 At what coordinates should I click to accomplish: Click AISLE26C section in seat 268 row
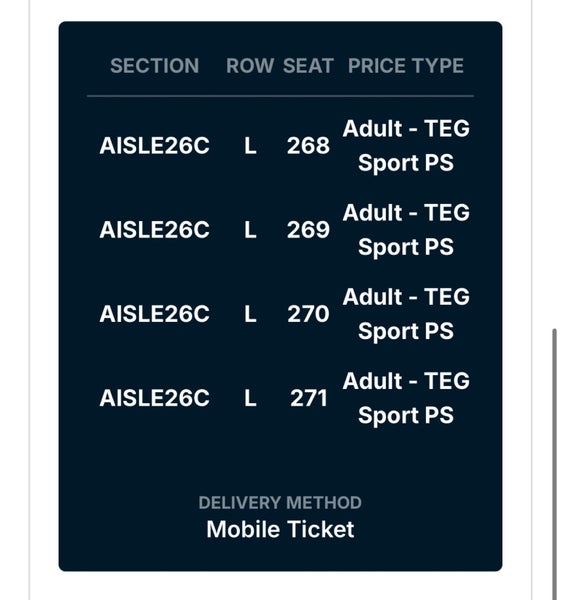155,145
